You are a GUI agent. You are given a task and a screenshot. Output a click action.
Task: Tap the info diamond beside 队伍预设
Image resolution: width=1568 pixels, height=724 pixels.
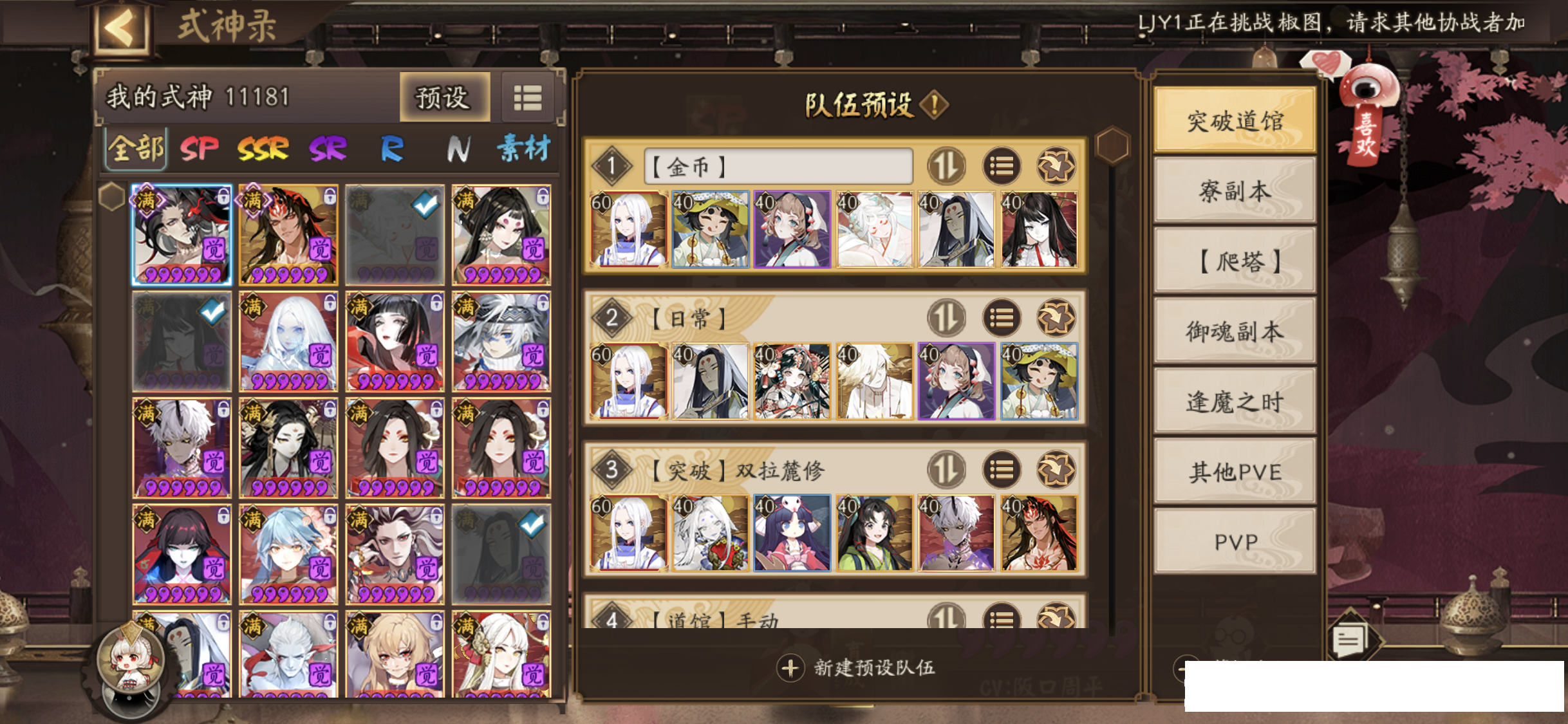pos(934,104)
